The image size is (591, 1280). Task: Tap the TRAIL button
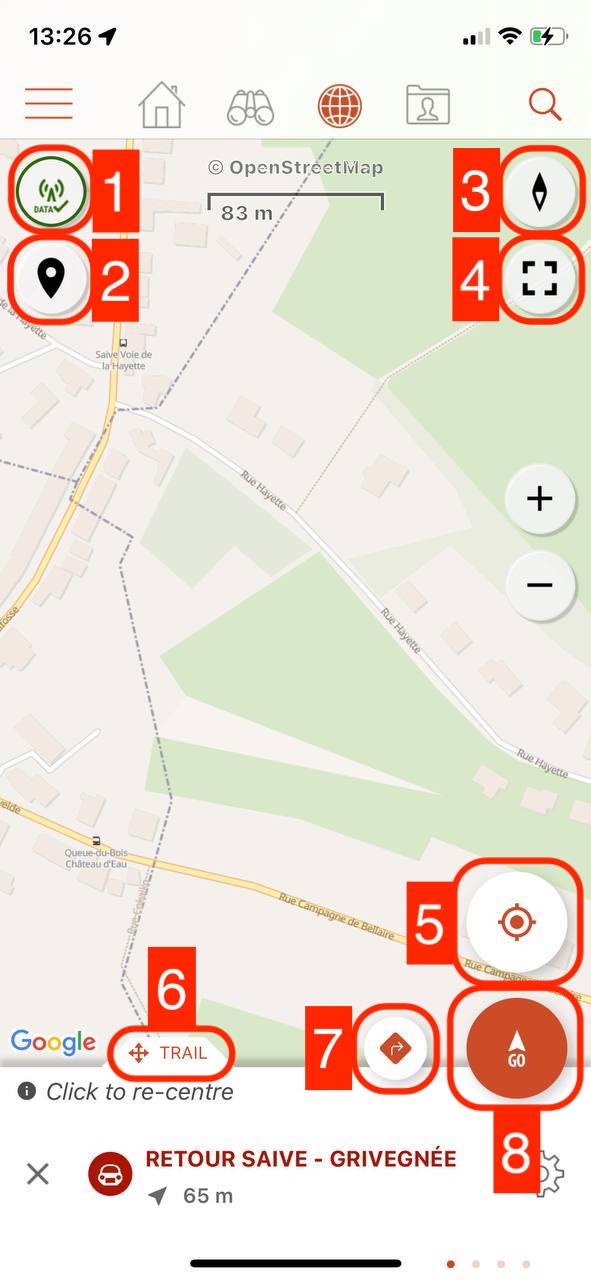(169, 1052)
